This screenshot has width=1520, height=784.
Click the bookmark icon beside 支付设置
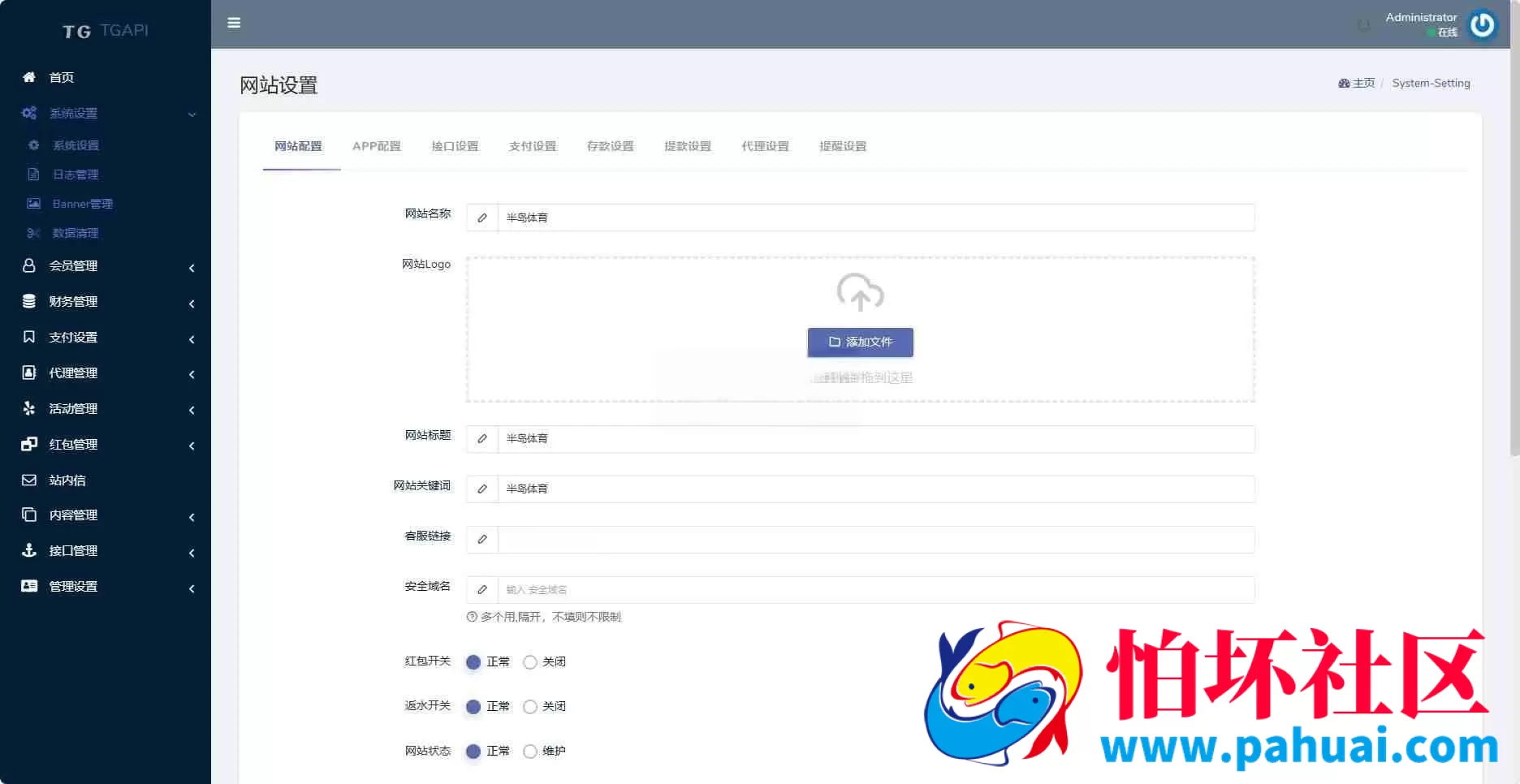coord(29,337)
